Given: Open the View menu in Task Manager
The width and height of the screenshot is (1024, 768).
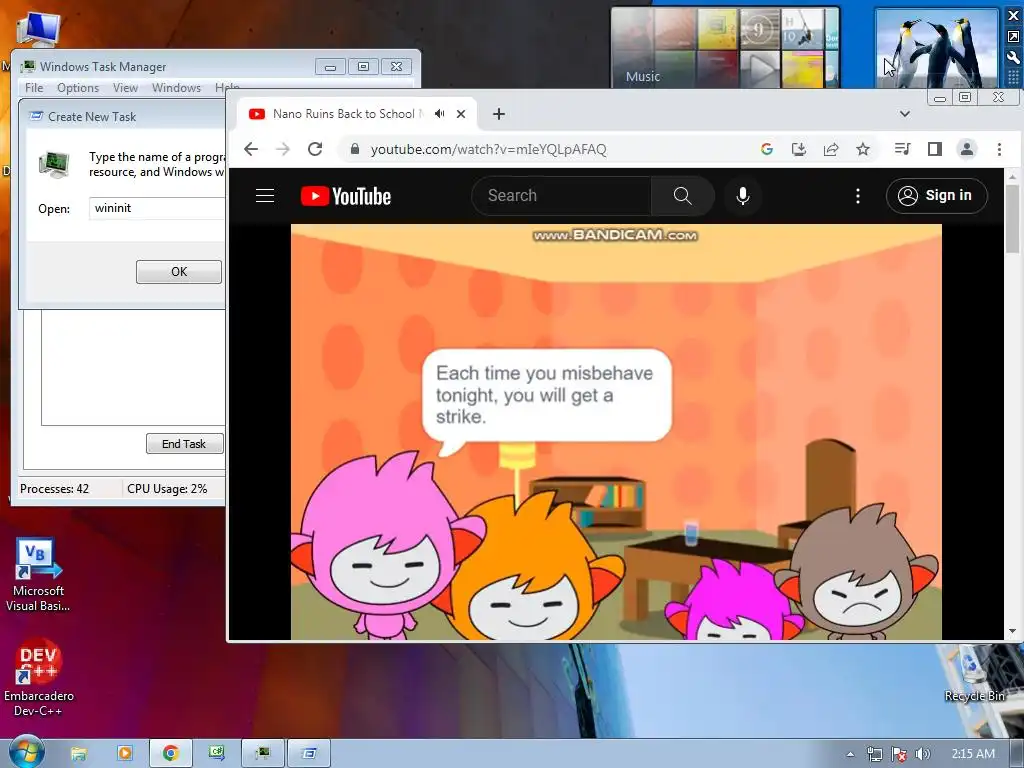Looking at the screenshot, I should (x=125, y=88).
